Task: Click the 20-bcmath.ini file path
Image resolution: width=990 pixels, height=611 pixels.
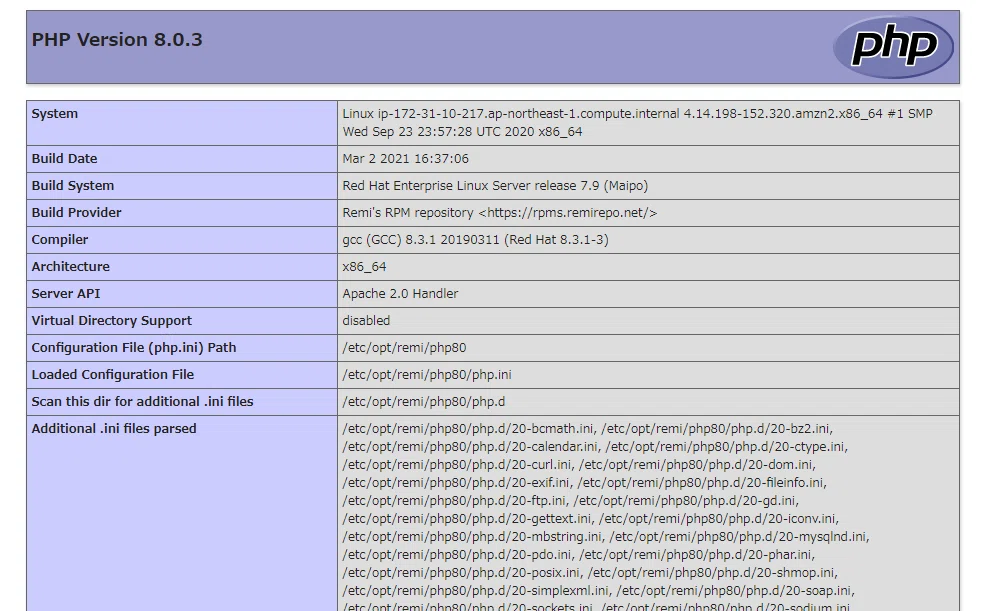Action: 468,429
